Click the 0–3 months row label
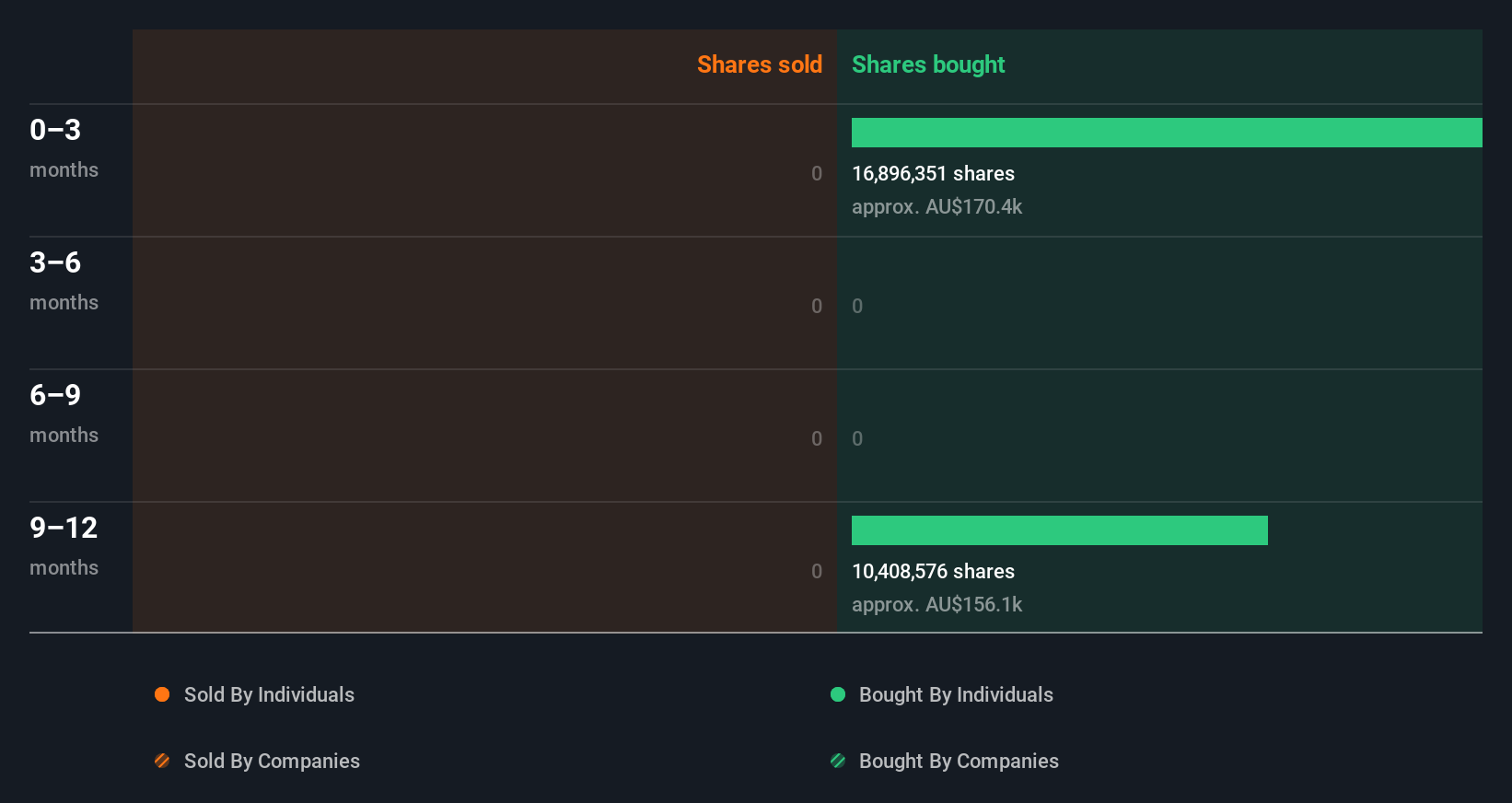The width and height of the screenshot is (1512, 803). pos(64,148)
